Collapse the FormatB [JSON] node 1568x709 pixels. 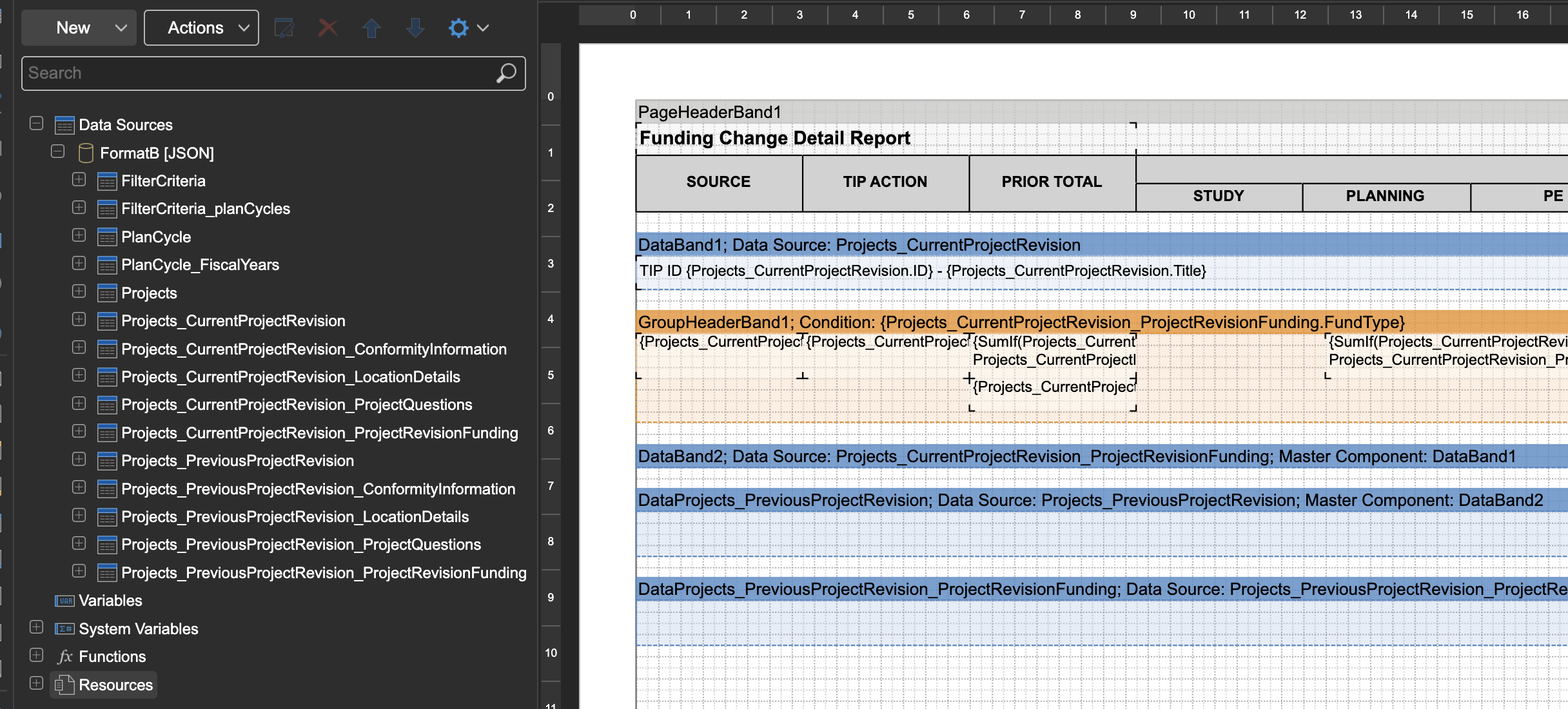coord(58,151)
